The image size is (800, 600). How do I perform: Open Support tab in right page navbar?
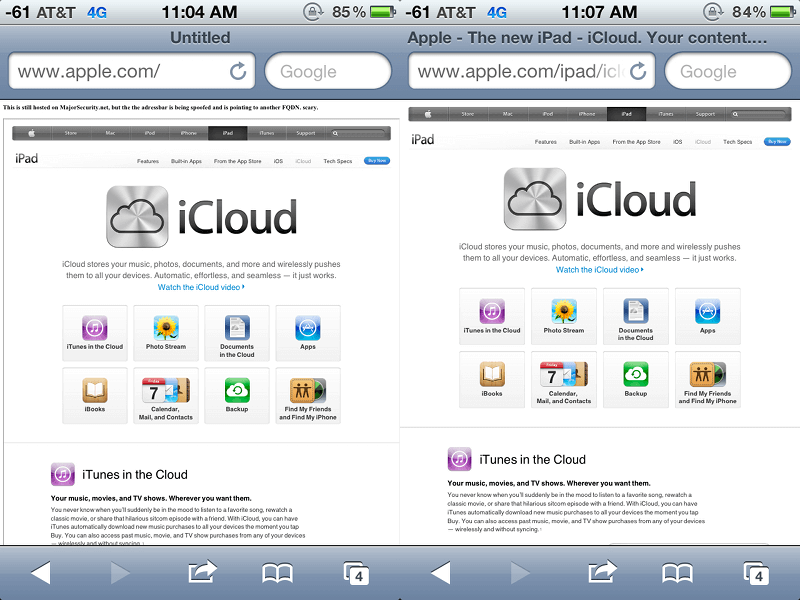pyautogui.click(x=705, y=114)
